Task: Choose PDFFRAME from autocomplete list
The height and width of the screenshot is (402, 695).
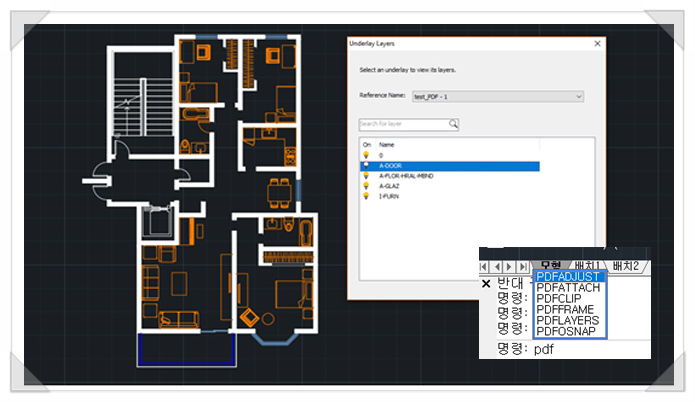Action: [x=570, y=309]
